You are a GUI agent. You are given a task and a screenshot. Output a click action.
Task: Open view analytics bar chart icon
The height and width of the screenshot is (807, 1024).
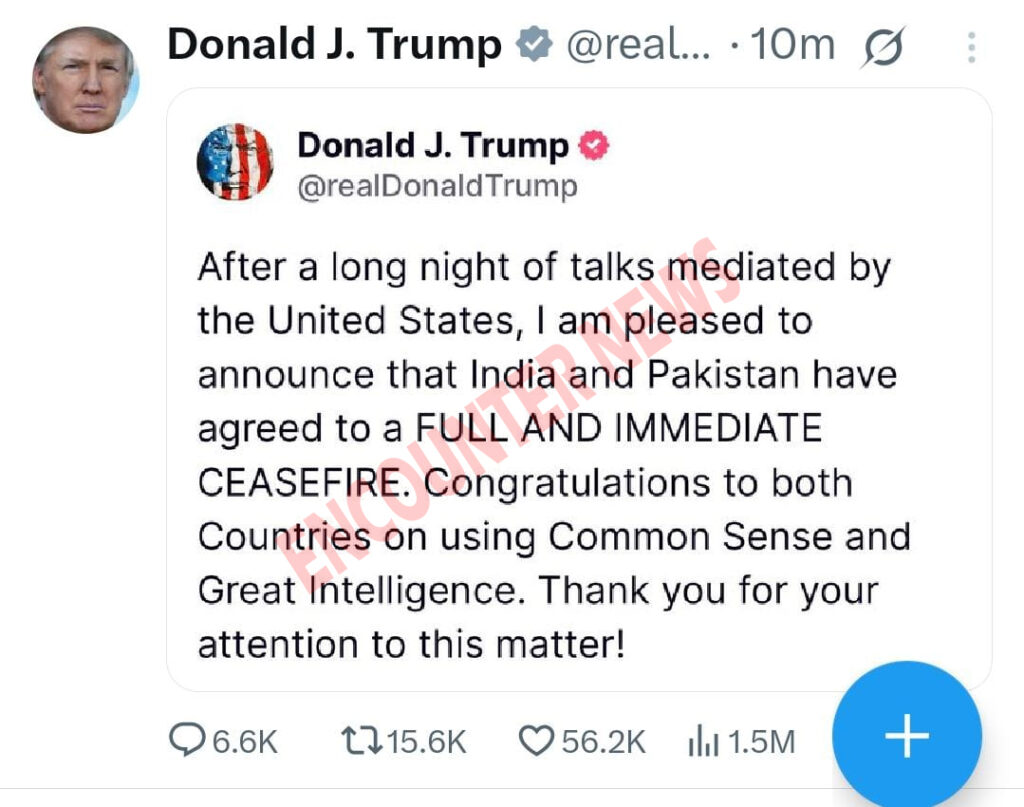(x=702, y=741)
